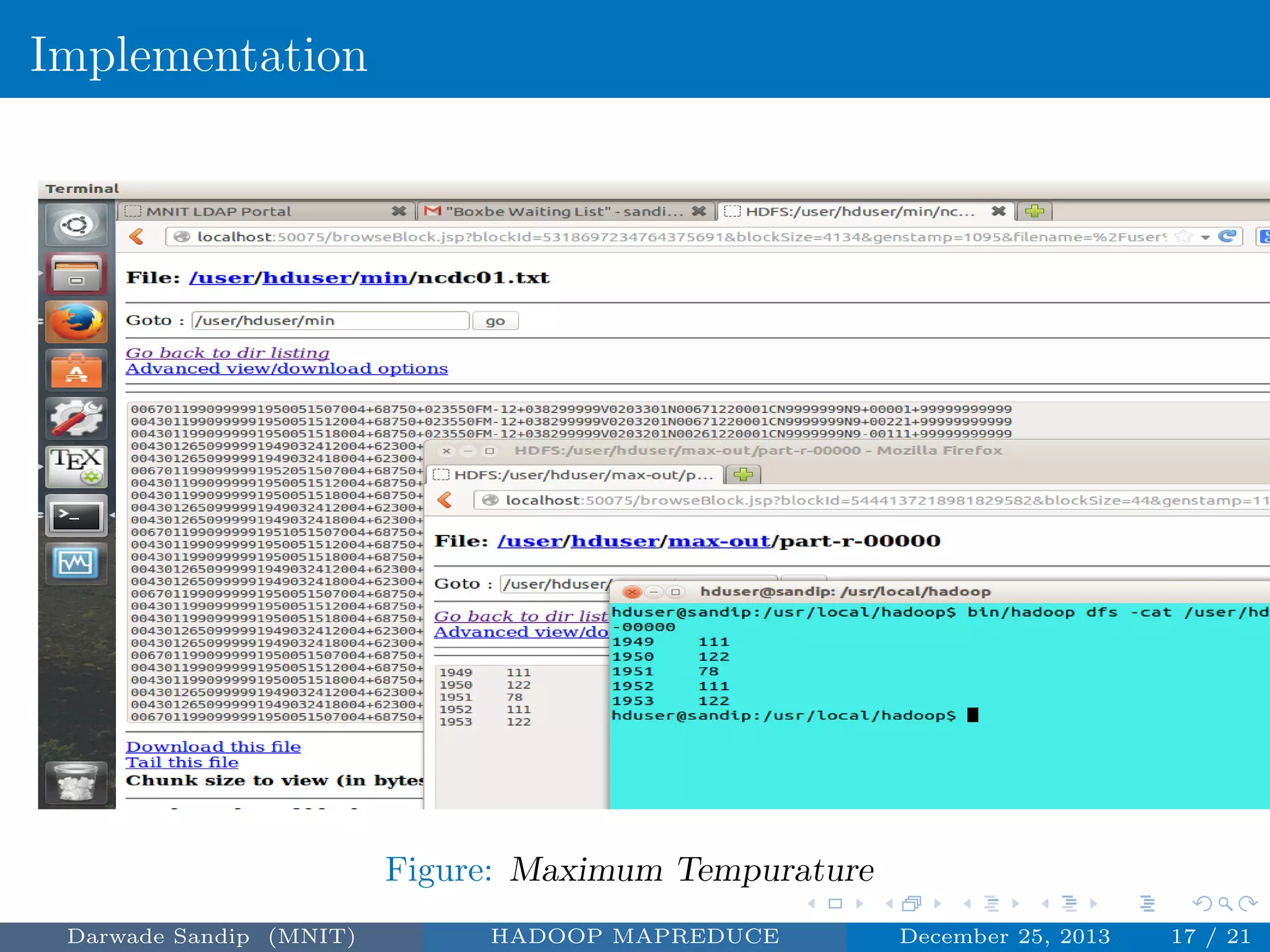Click Download this file link
The width and height of the screenshot is (1270, 952).
pos(213,747)
